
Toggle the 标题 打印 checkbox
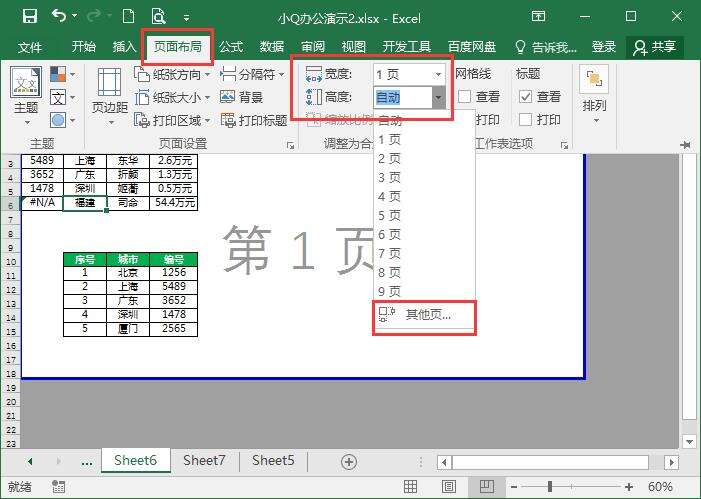point(525,120)
